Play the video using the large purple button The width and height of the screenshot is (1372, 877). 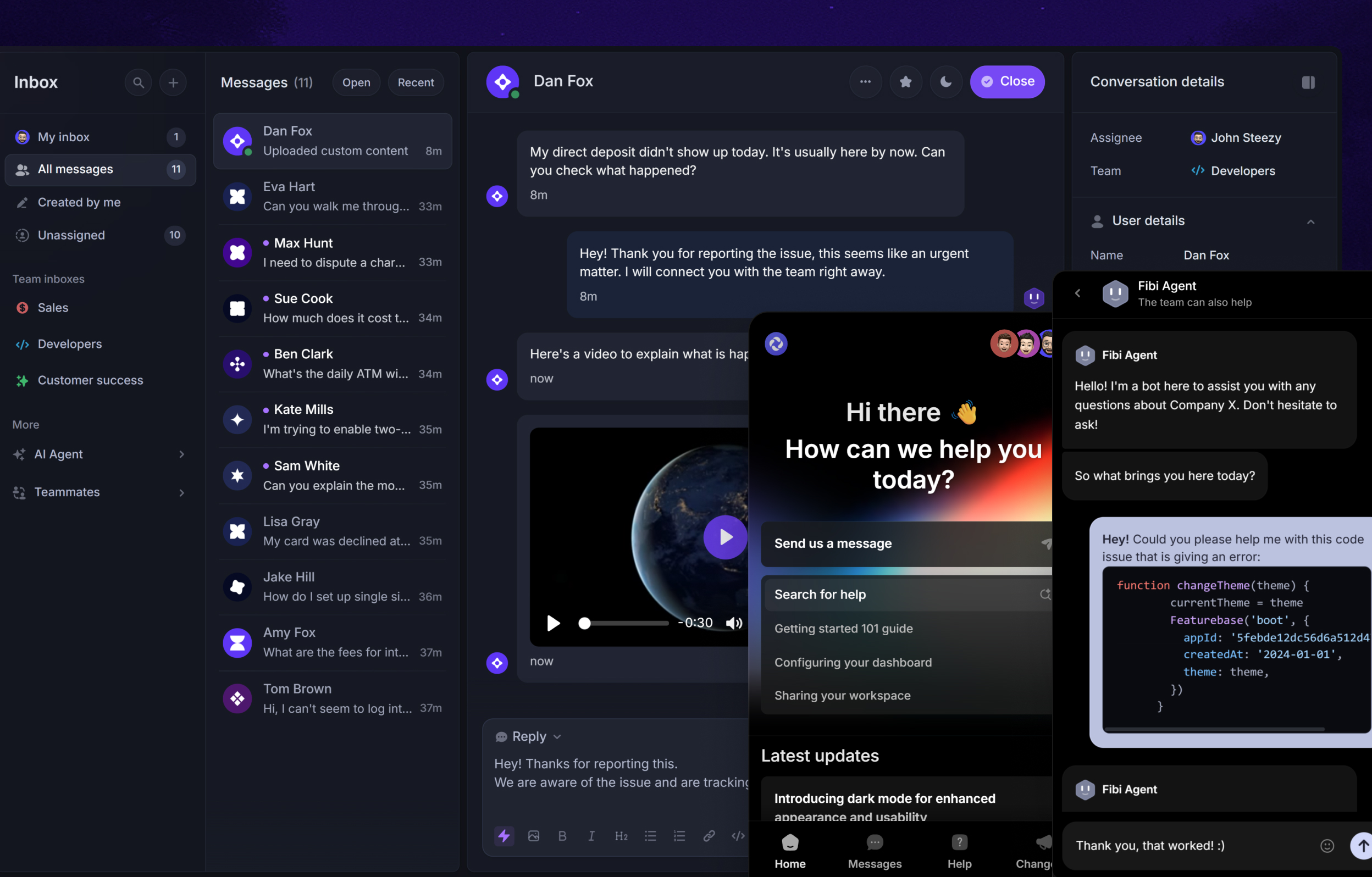pos(724,537)
